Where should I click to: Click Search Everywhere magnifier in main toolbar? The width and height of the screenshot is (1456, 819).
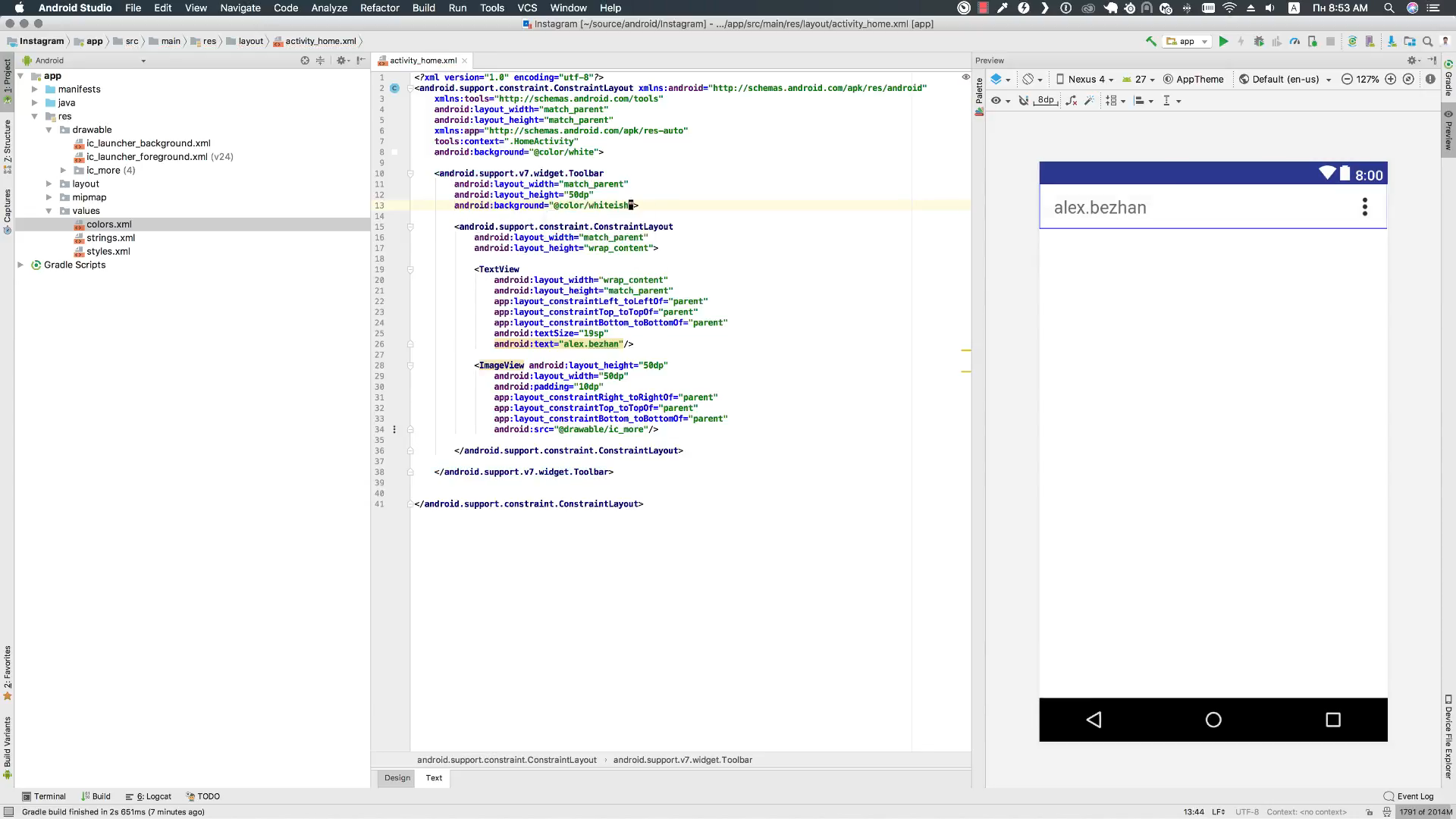coord(1428,42)
